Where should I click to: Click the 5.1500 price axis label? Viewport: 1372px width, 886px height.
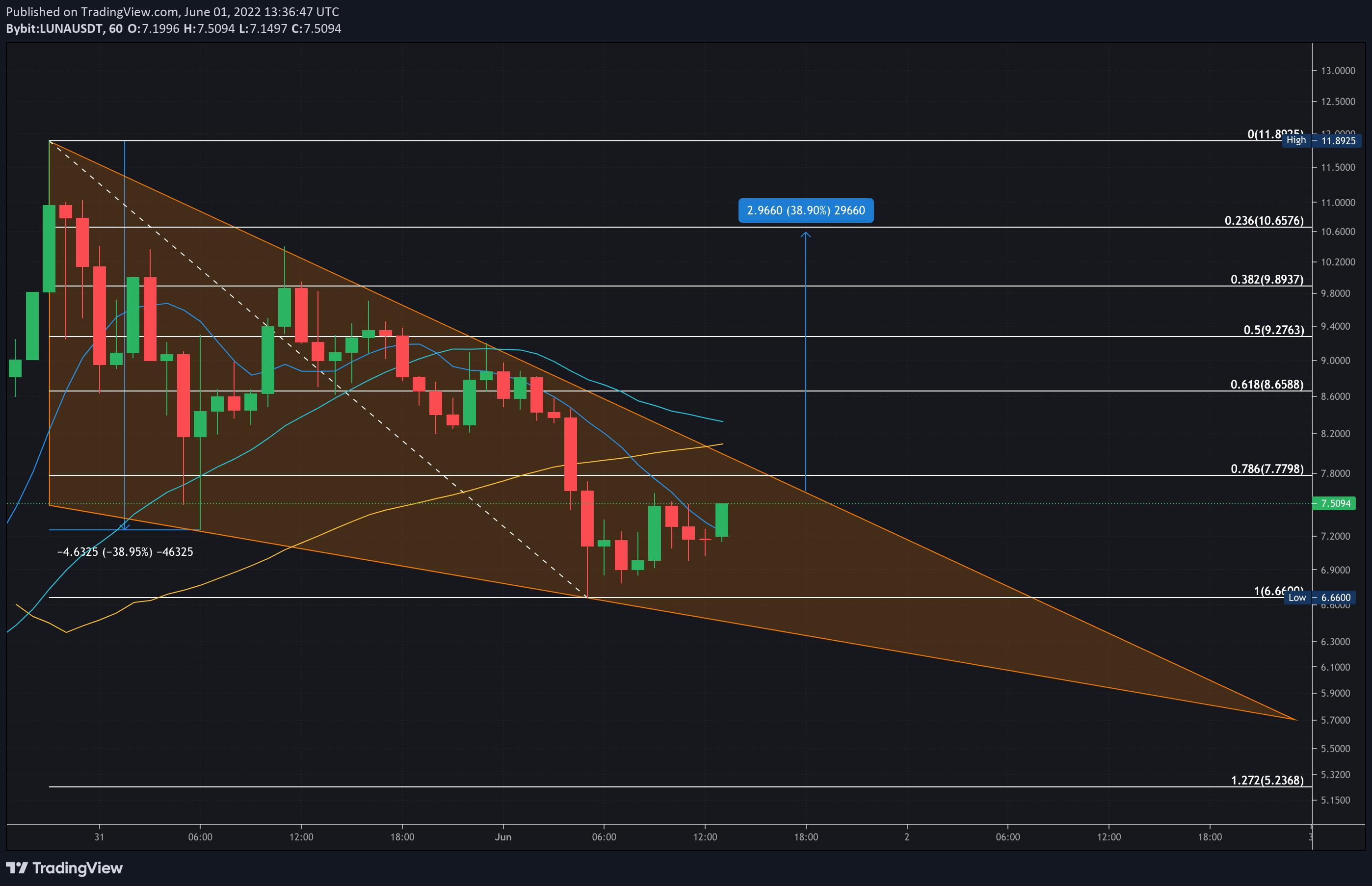click(x=1335, y=800)
